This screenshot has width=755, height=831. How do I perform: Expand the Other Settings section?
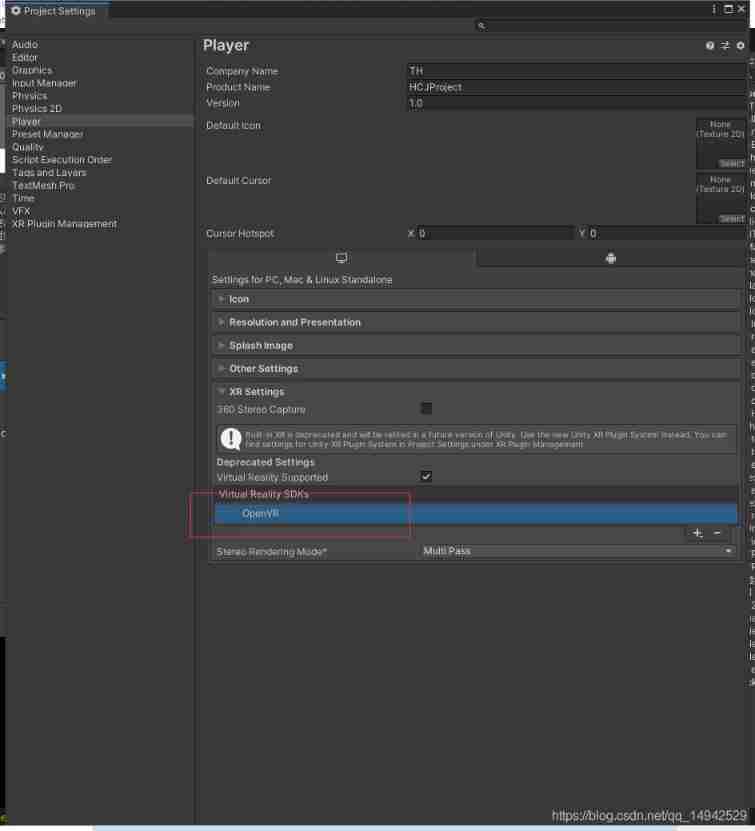pyautogui.click(x=476, y=369)
